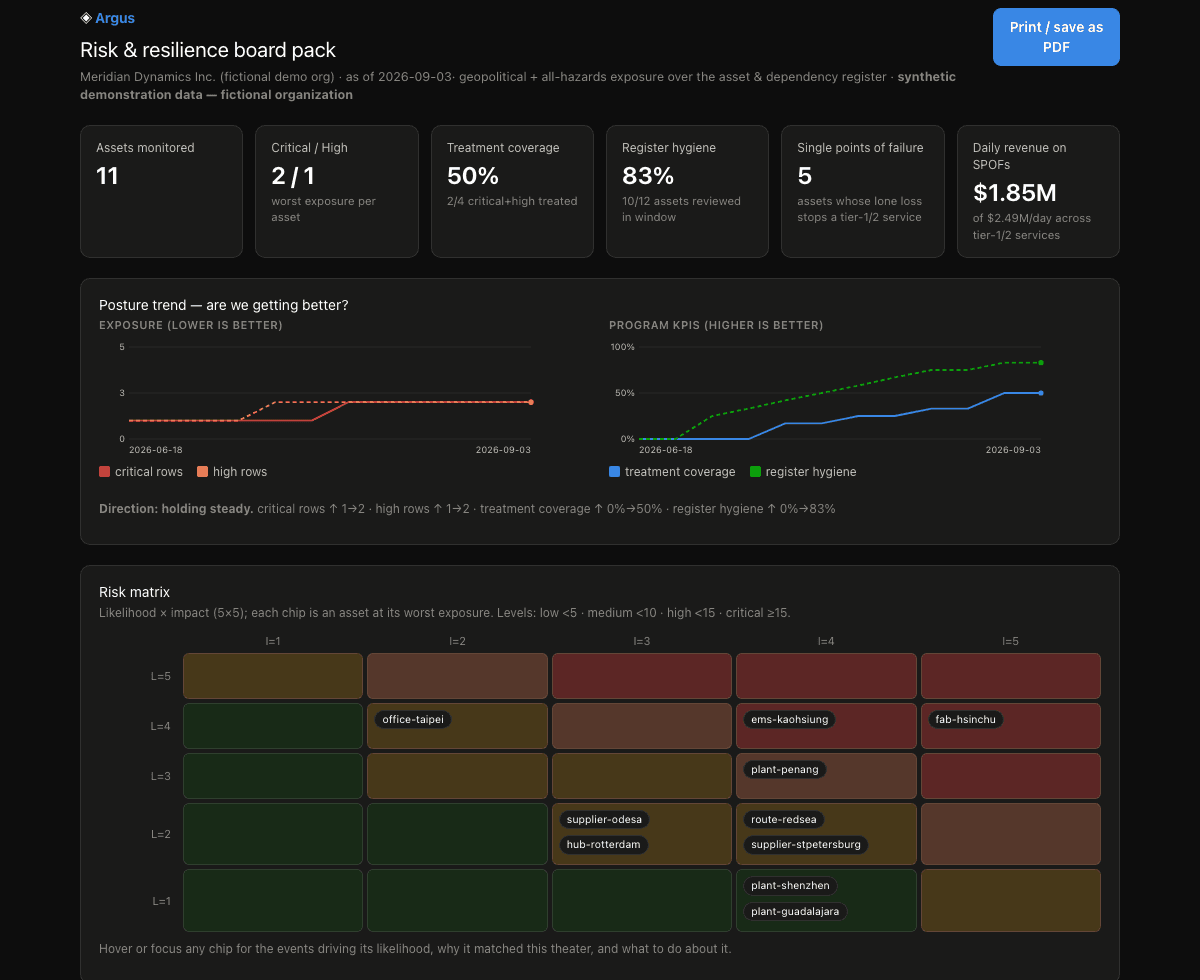Click the Posture trend heading
Image resolution: width=1200 pixels, height=980 pixels.
(x=224, y=305)
